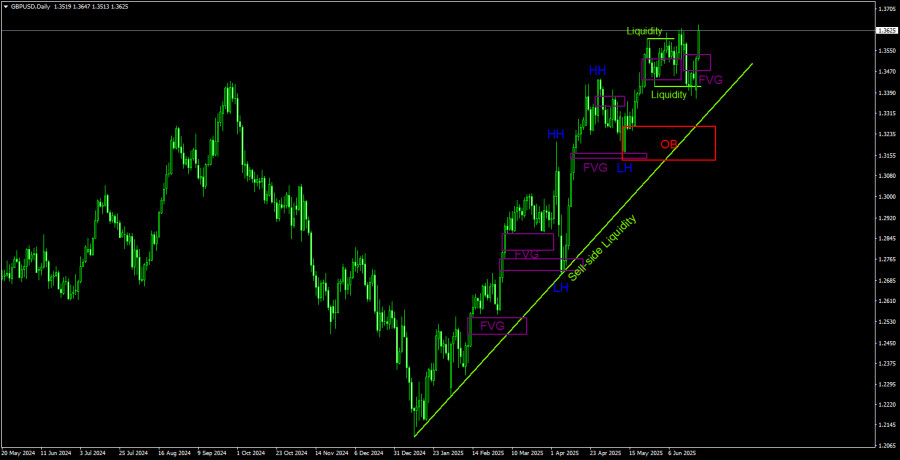The width and height of the screenshot is (900, 460).
Task: Click the 10 Mar 2025 date label
Action: [x=526, y=453]
